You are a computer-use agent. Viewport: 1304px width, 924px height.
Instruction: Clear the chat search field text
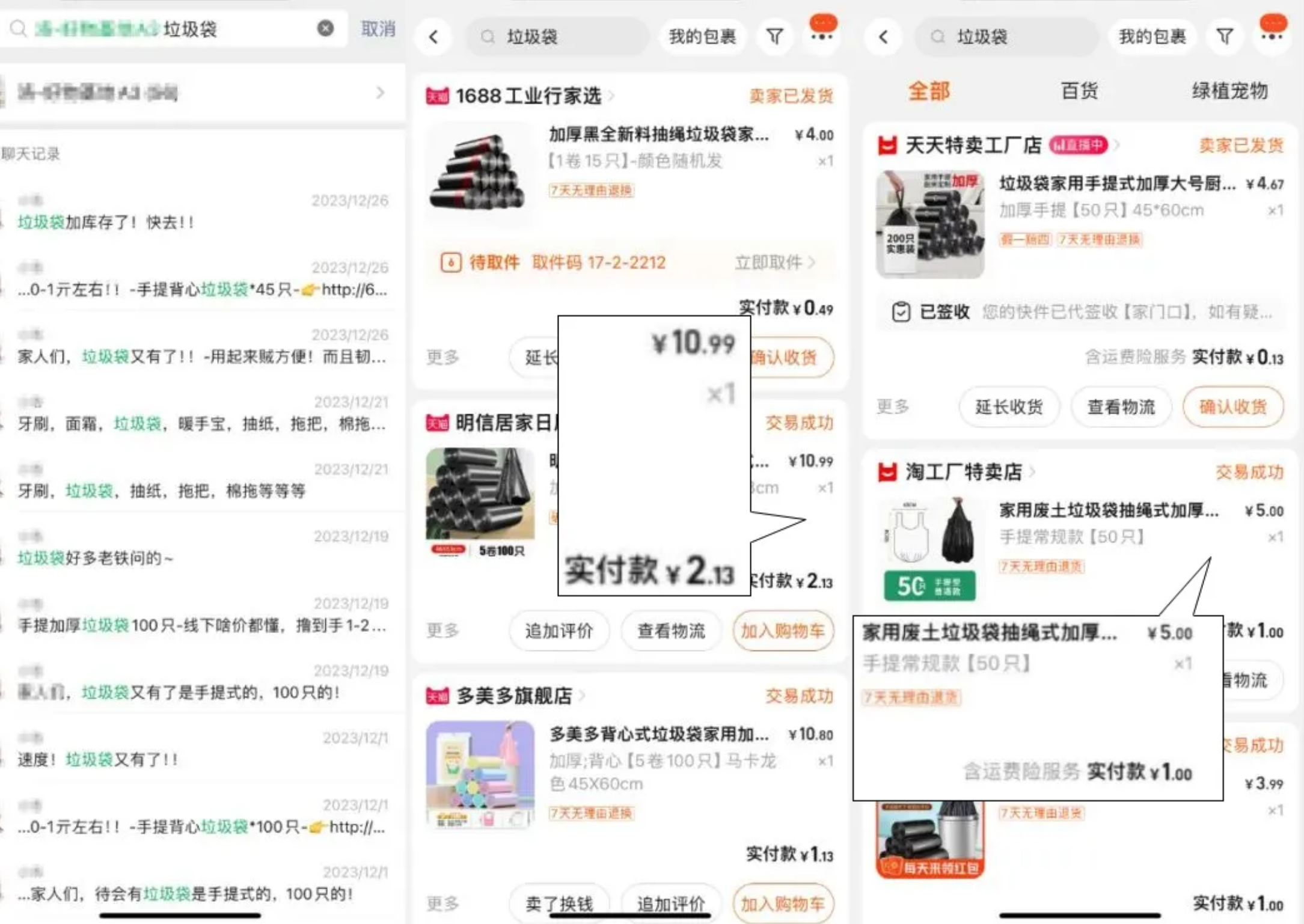point(325,28)
